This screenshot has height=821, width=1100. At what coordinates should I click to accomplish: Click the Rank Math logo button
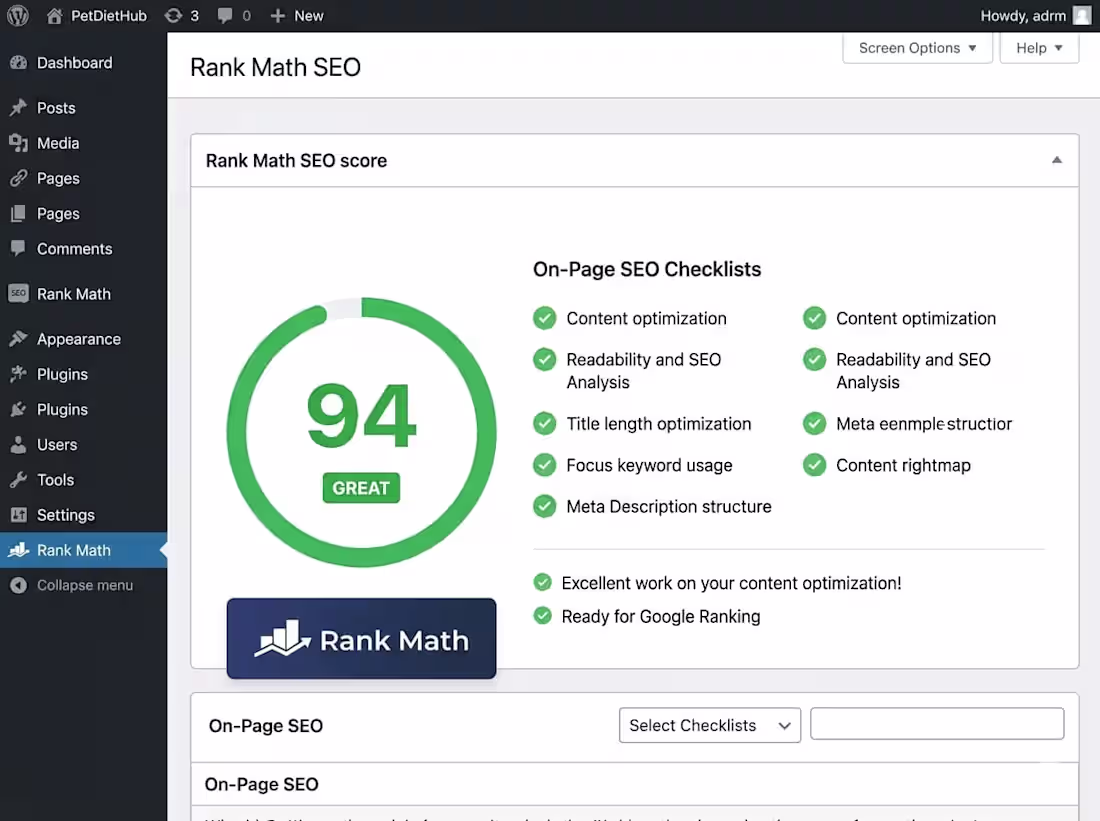(x=361, y=638)
